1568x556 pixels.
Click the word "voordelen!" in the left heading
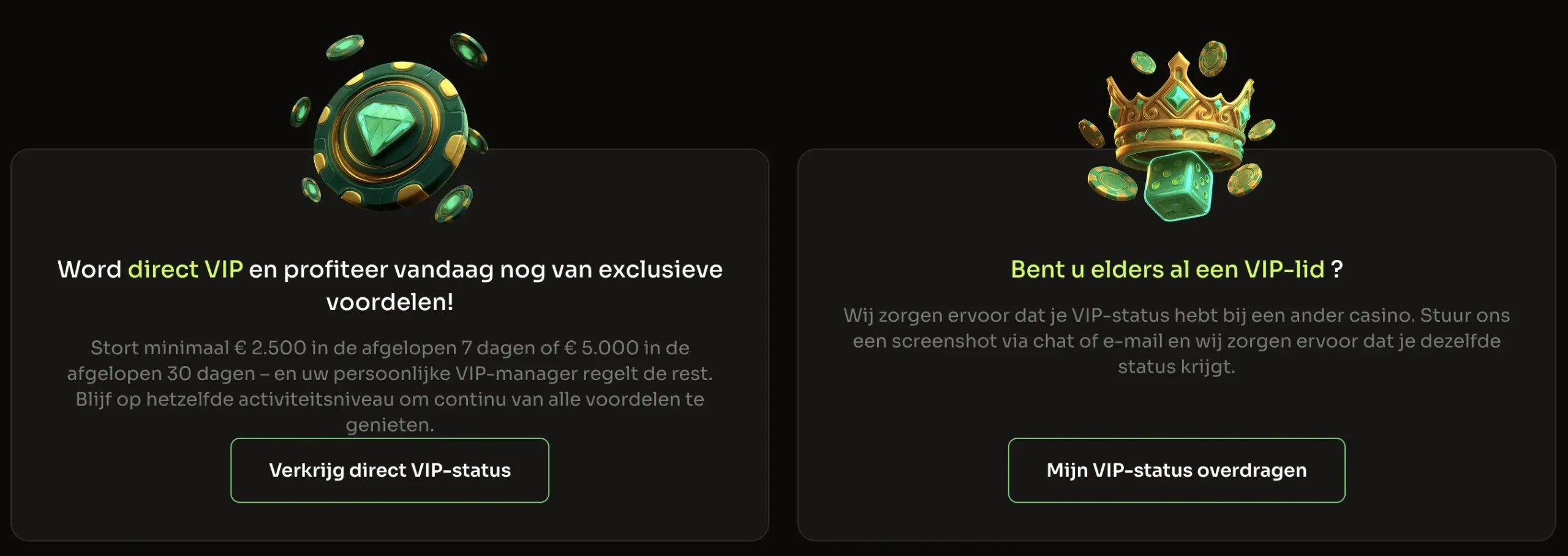[390, 302]
